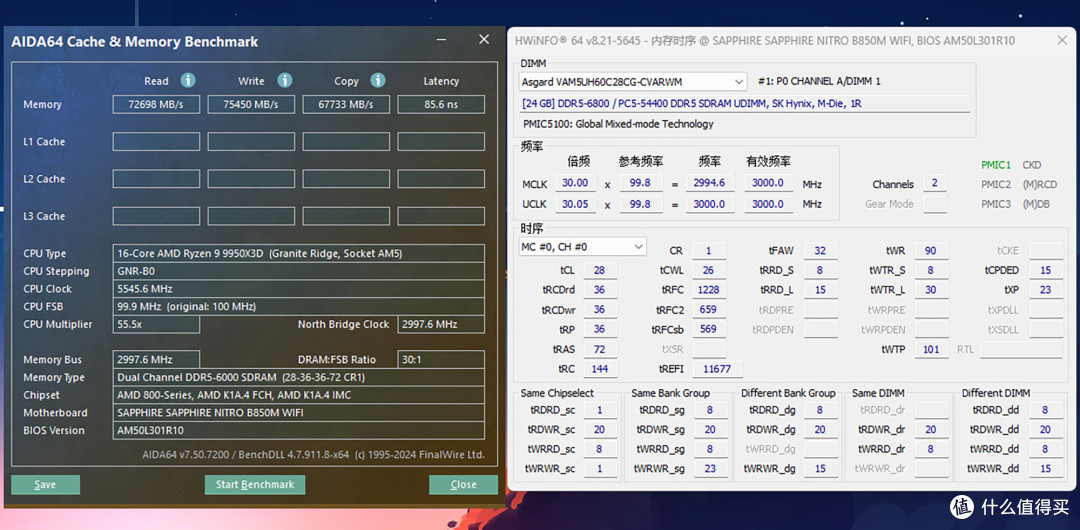Screen dimensions: 1080x530
Task: Click the tRC value 144
Action: [600, 369]
